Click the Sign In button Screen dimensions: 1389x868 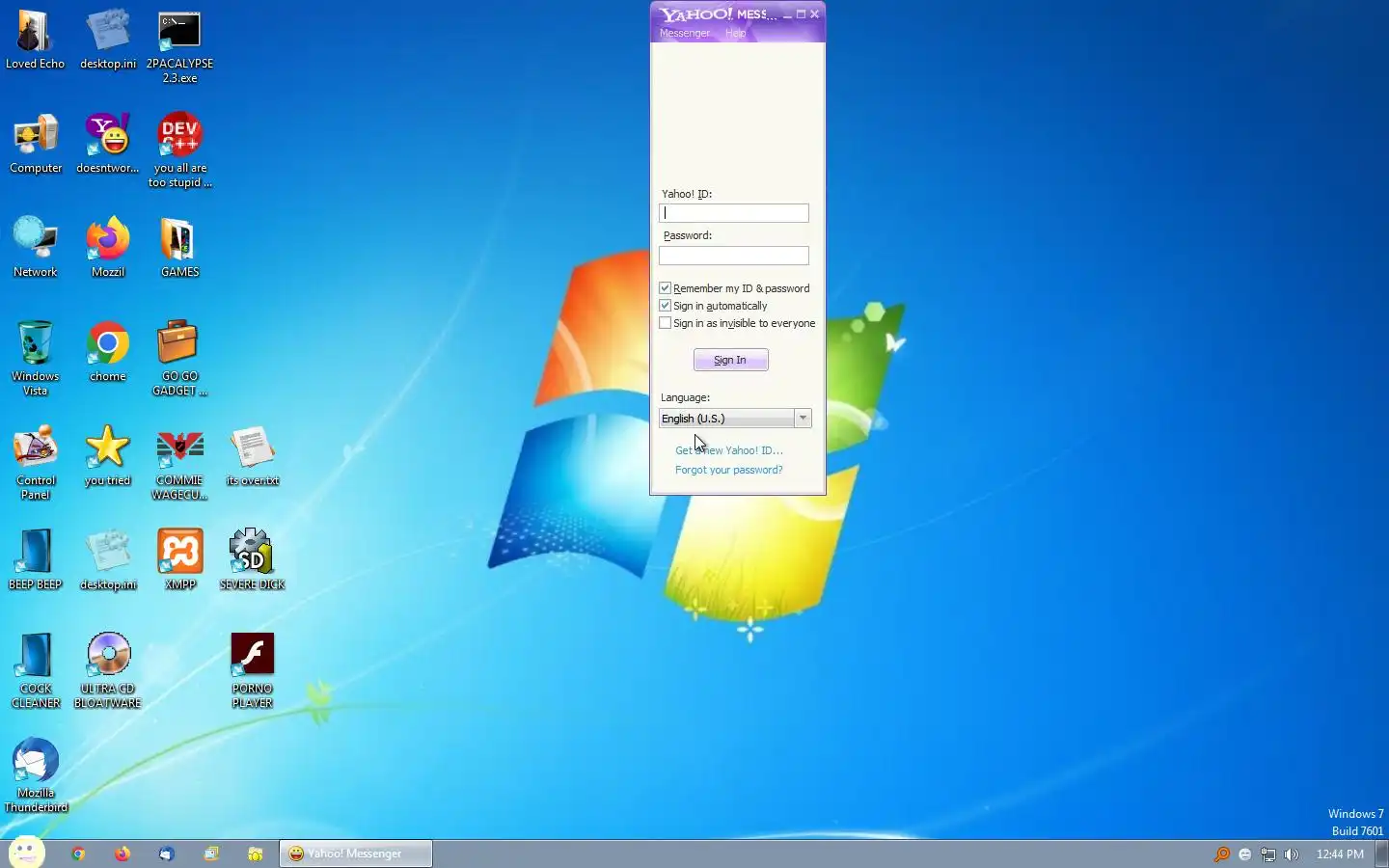click(730, 360)
